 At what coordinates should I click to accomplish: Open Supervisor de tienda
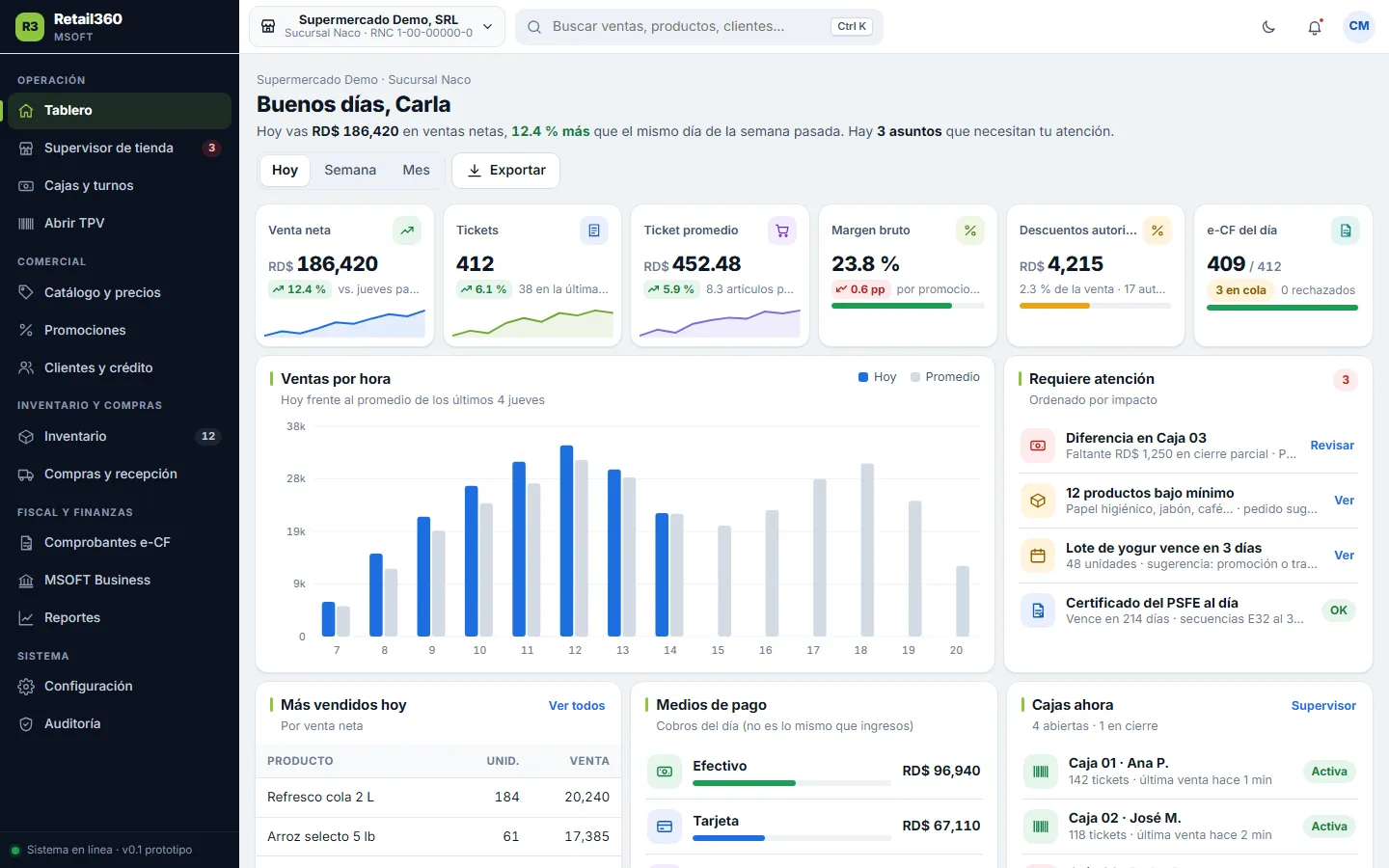[x=120, y=149]
